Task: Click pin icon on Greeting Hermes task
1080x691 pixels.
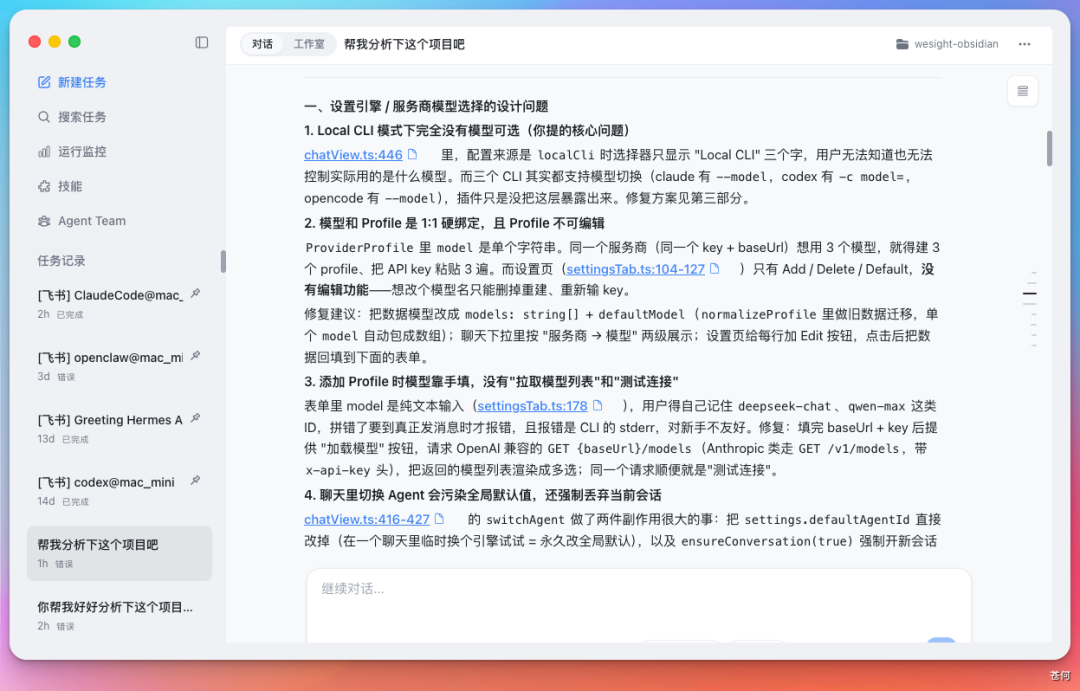Action: click(x=196, y=418)
